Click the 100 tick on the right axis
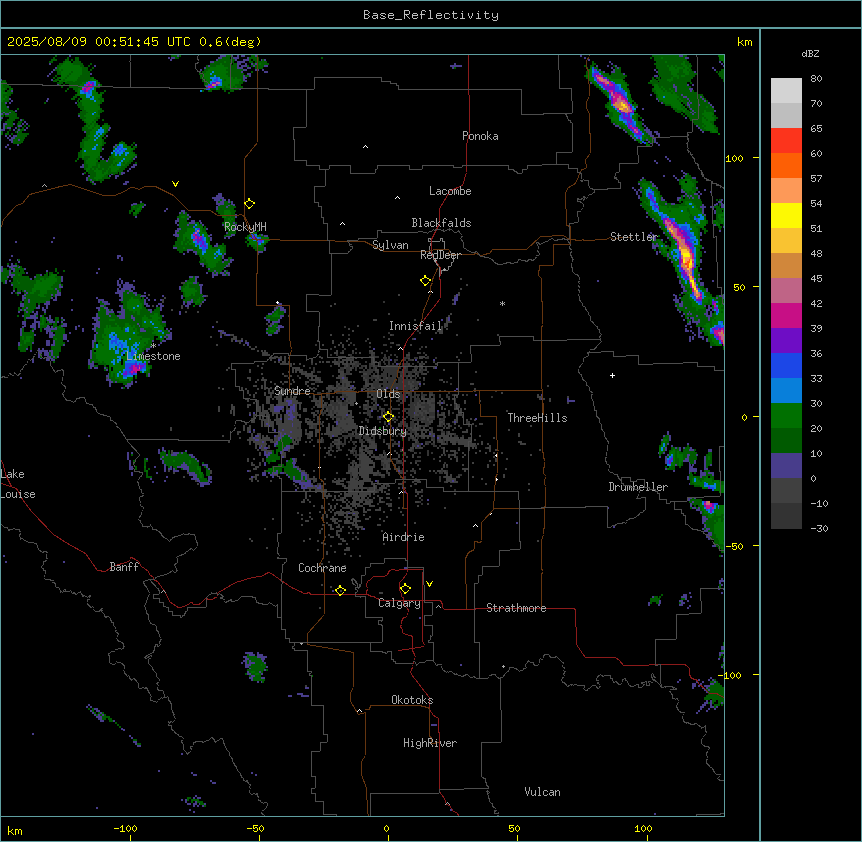Screen dimensions: 862x842 pos(734,158)
